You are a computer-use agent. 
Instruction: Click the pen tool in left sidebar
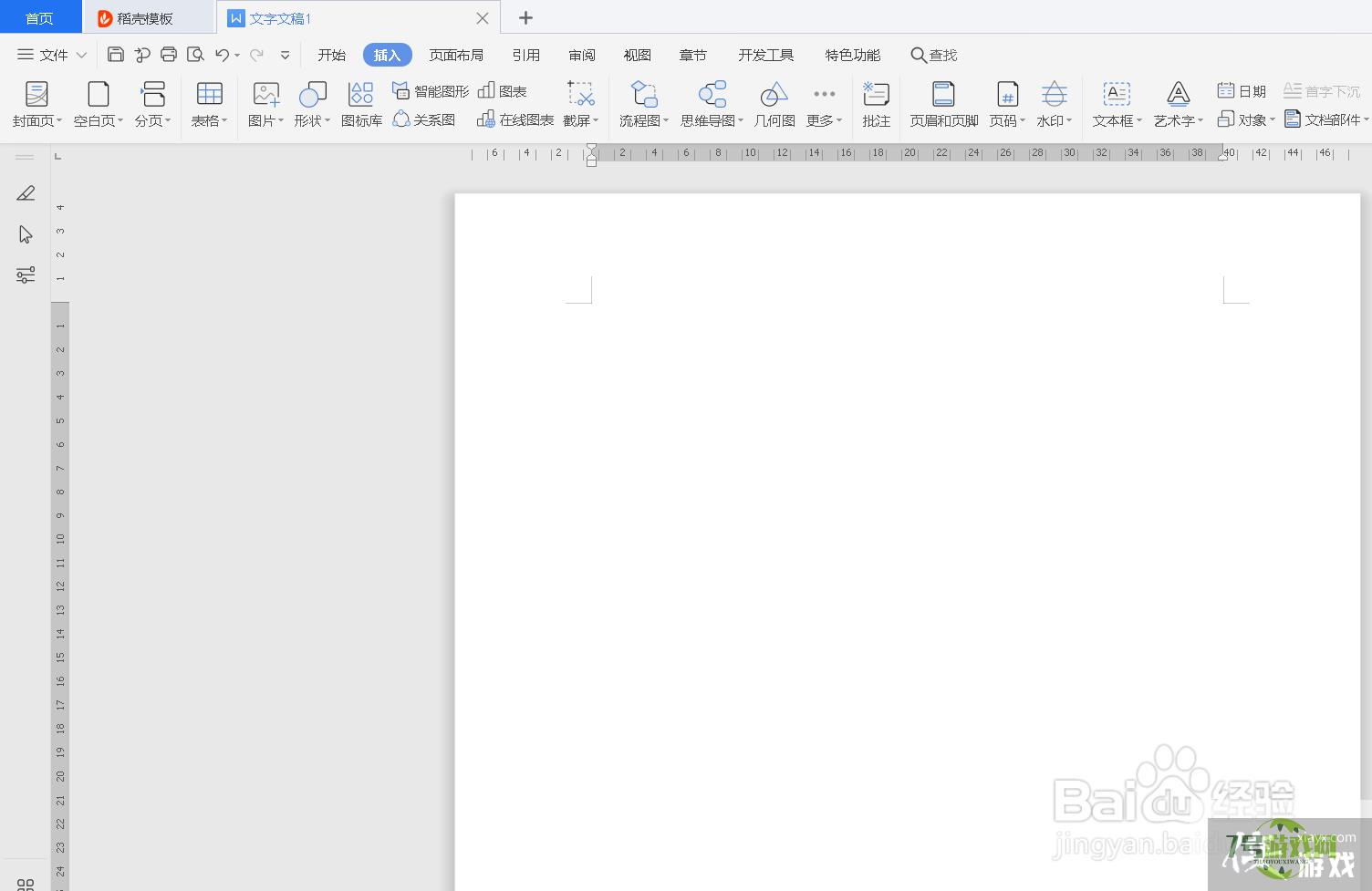pos(26,193)
